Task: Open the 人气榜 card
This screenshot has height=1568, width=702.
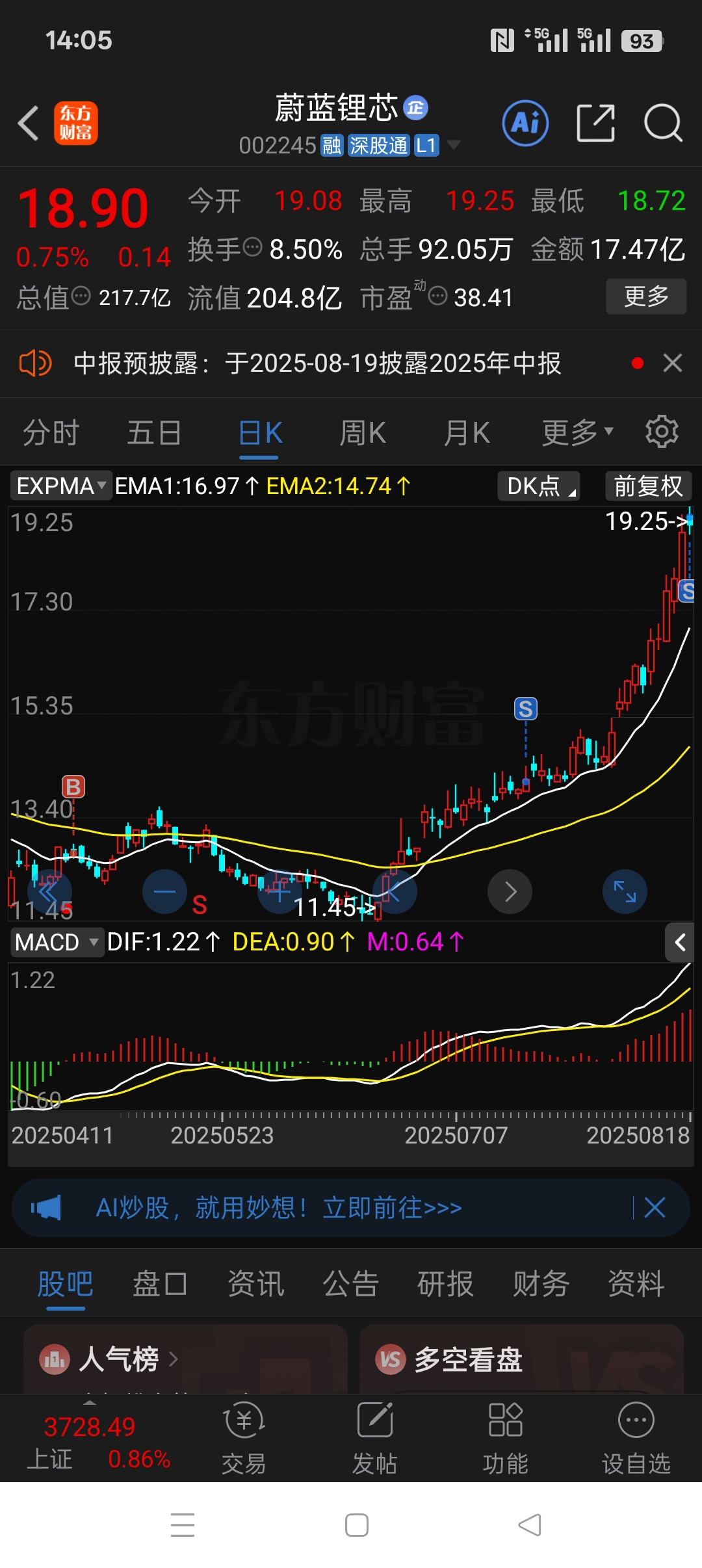Action: click(185, 1359)
